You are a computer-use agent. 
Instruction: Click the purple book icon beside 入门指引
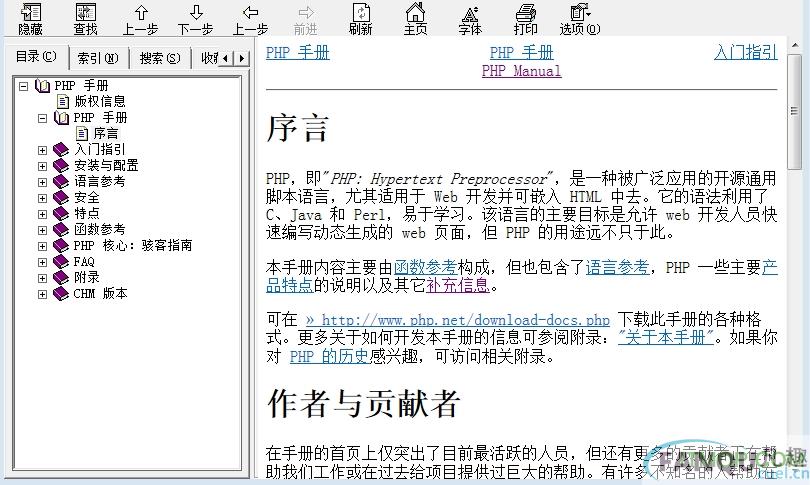click(x=61, y=150)
